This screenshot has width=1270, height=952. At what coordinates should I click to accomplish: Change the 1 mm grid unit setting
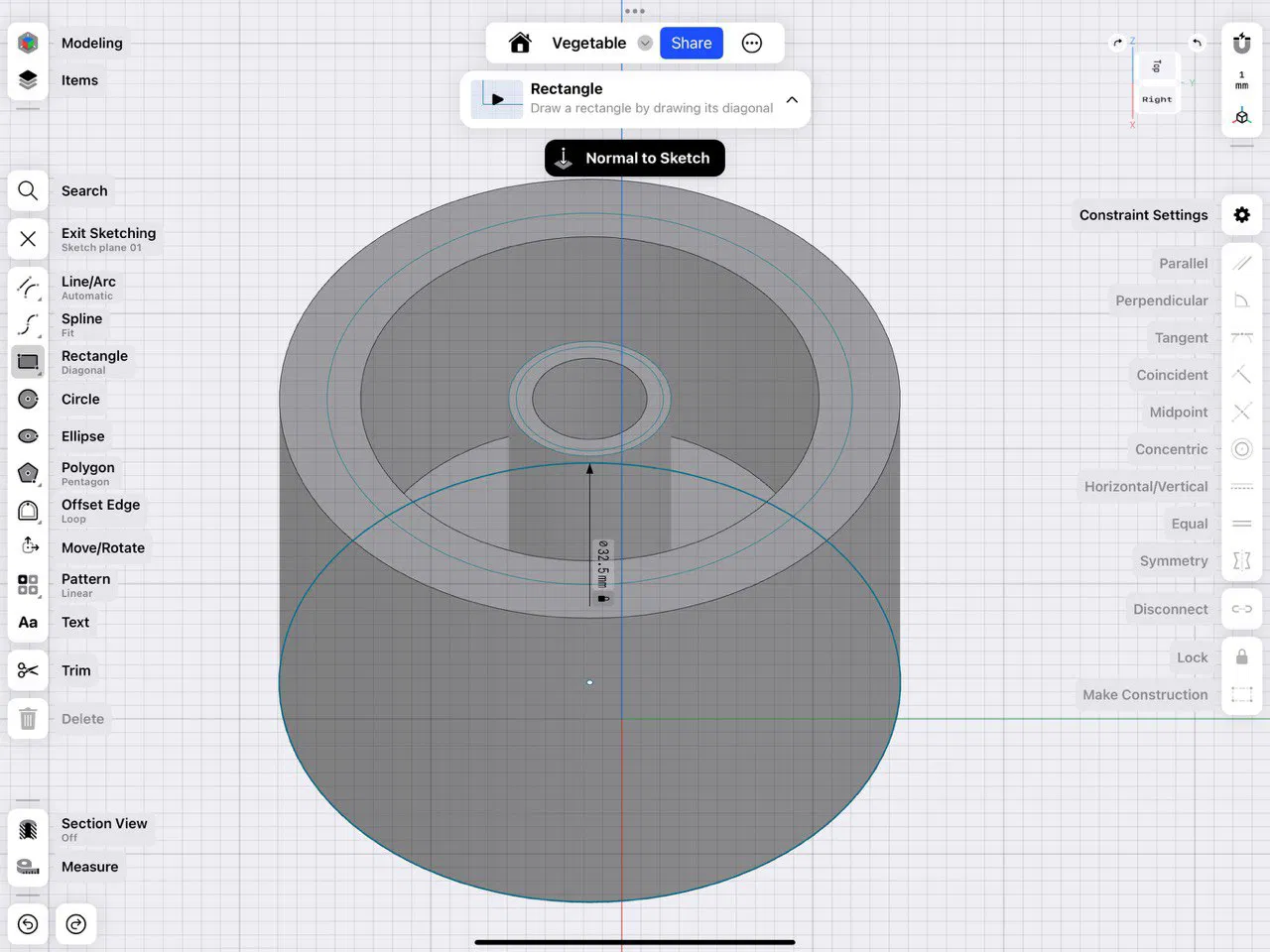pos(1242,80)
